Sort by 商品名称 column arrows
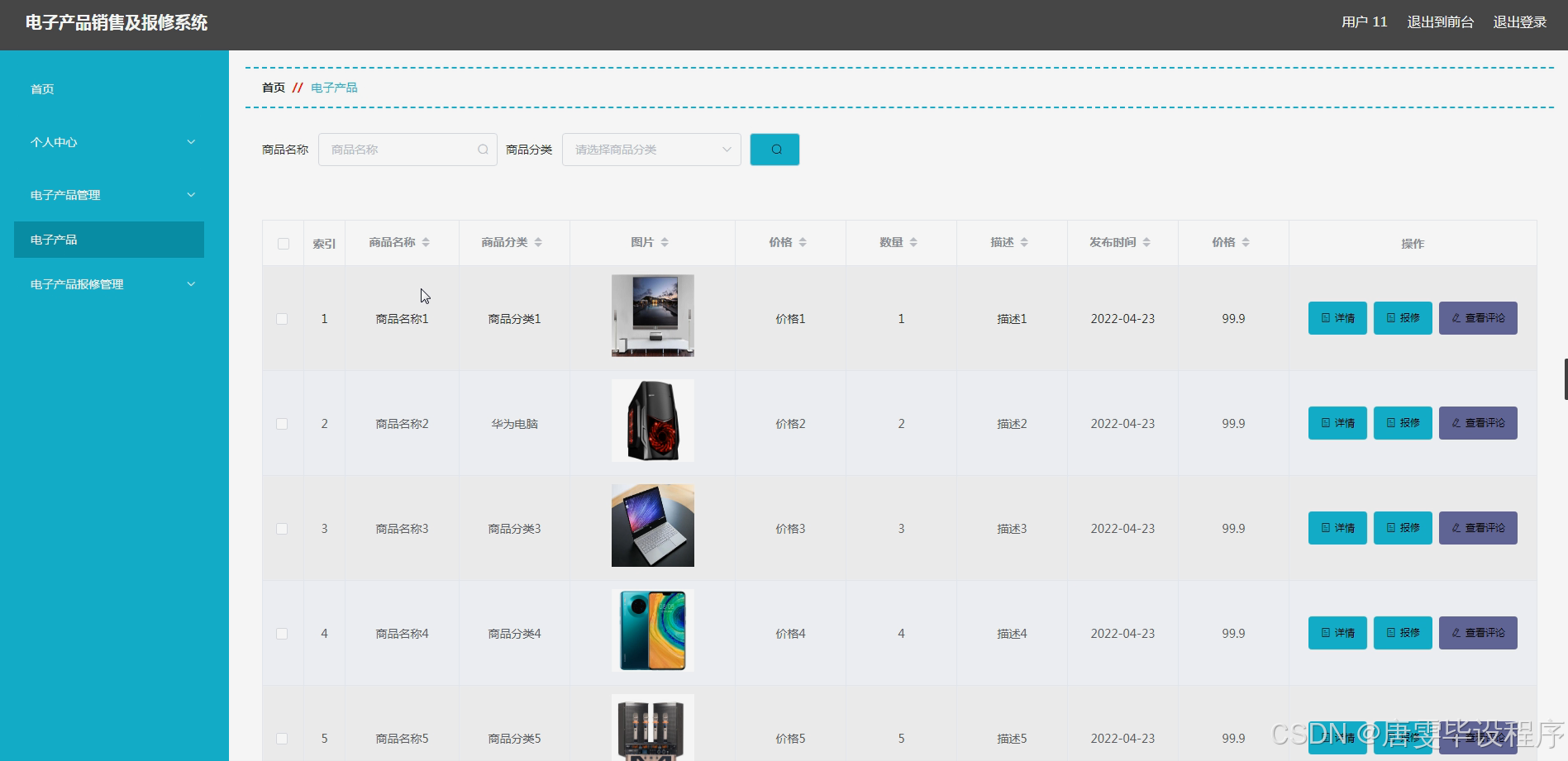This screenshot has width=1568, height=761. [426, 242]
